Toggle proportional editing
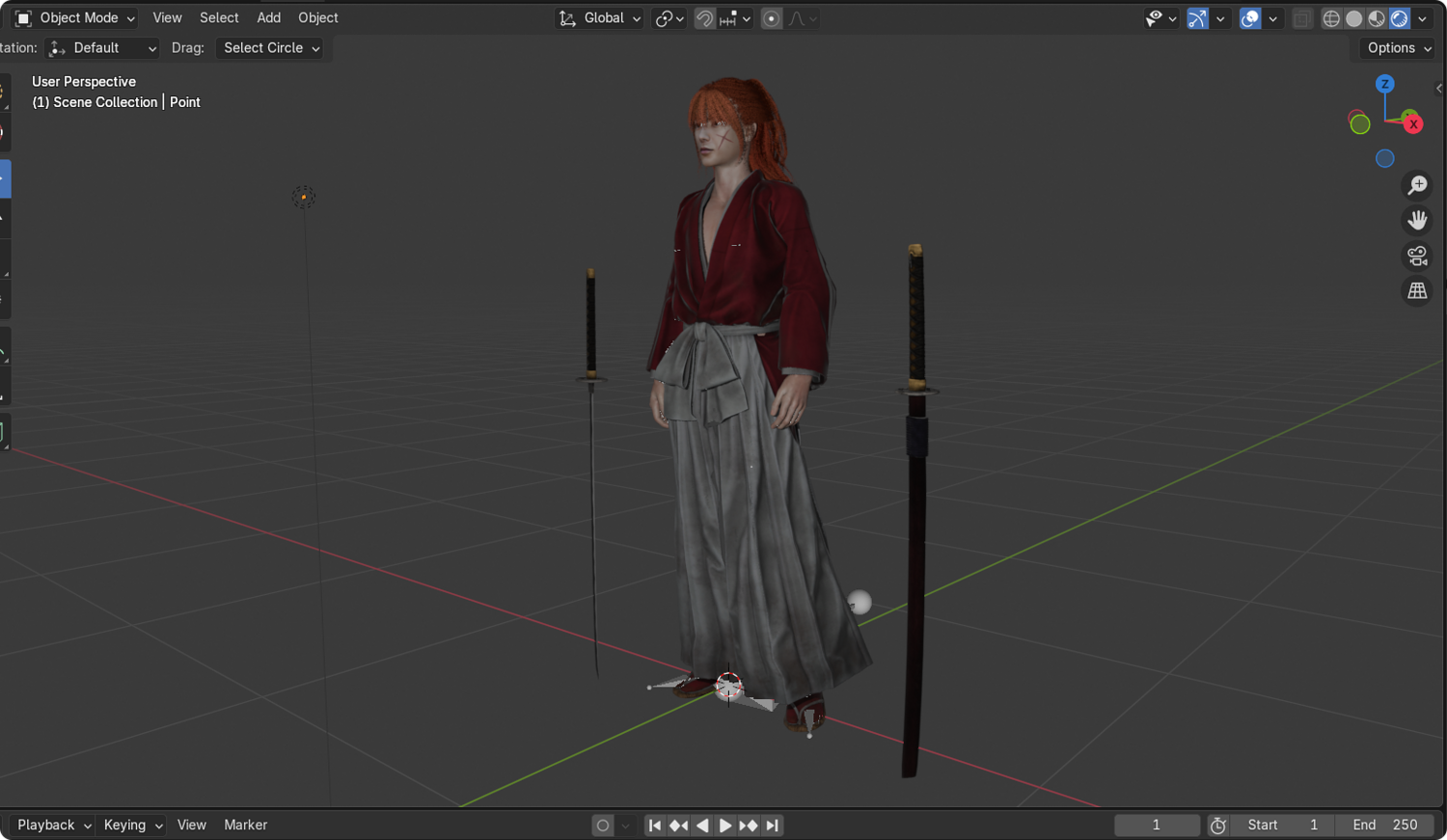This screenshot has height=840, width=1447. coord(772,18)
